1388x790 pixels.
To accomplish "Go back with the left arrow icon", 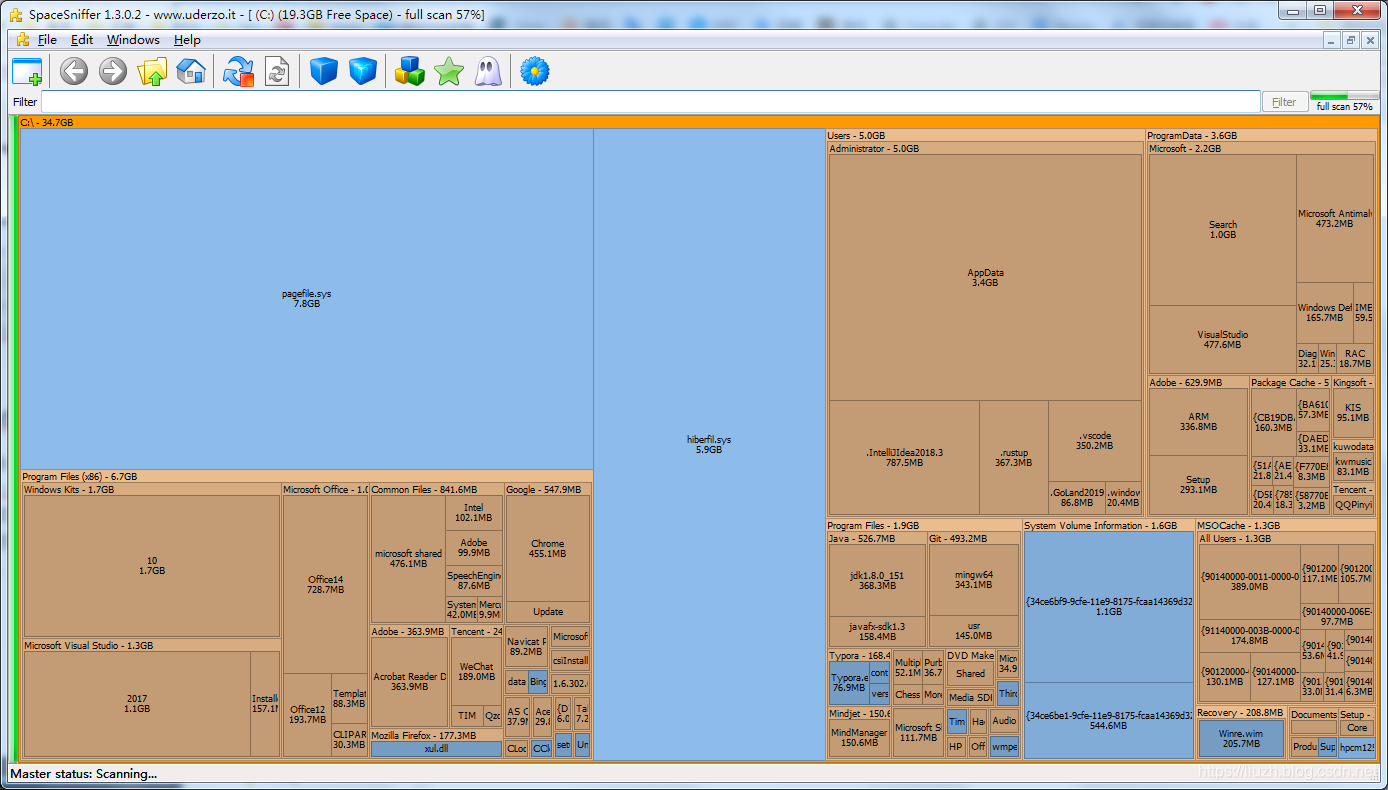I will (74, 71).
